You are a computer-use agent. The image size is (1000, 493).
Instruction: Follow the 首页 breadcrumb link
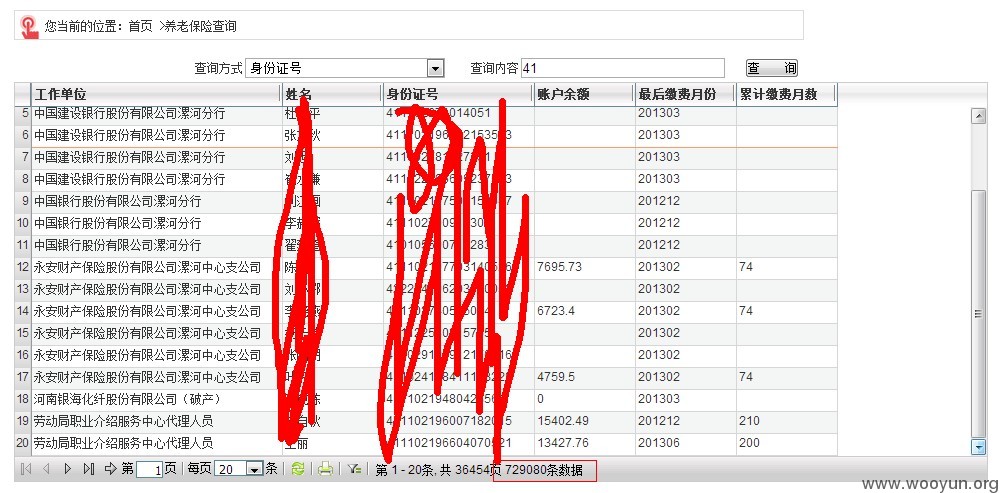click(x=140, y=26)
